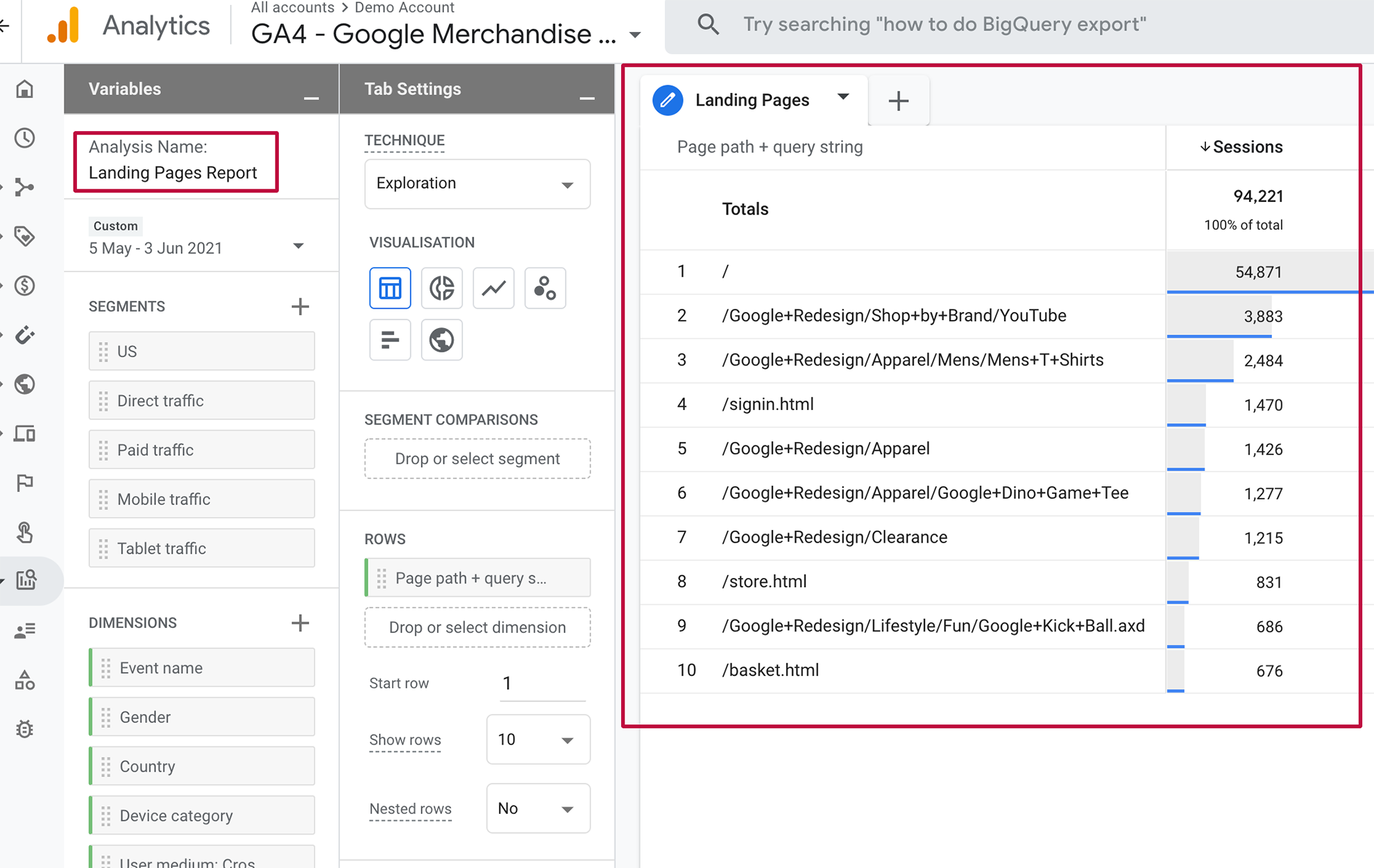Switch to the line chart visualisation
The image size is (1374, 868).
[x=493, y=287]
